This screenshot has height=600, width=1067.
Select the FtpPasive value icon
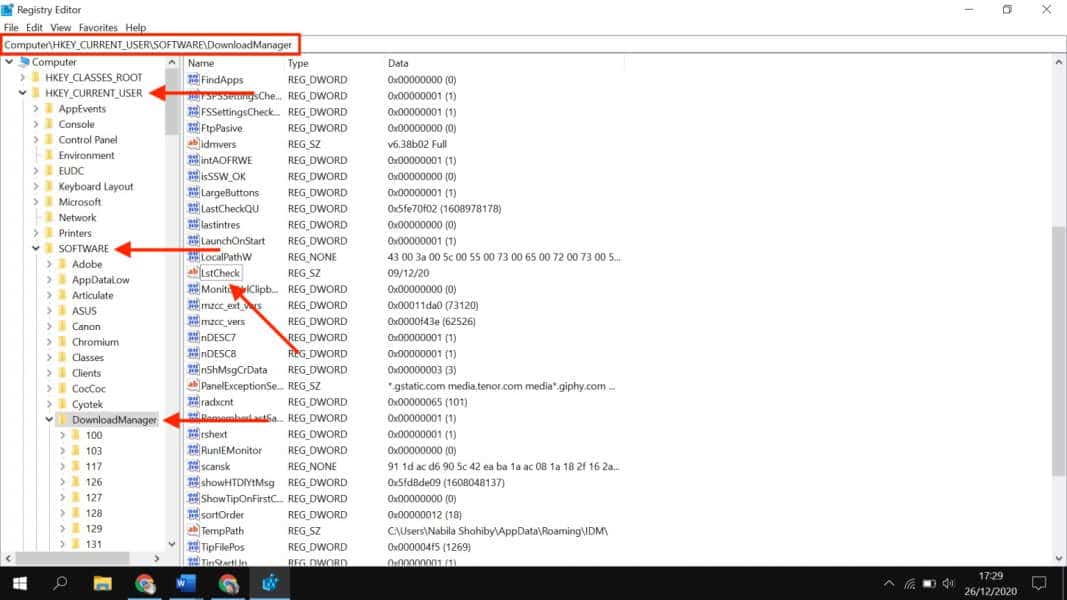pos(193,128)
